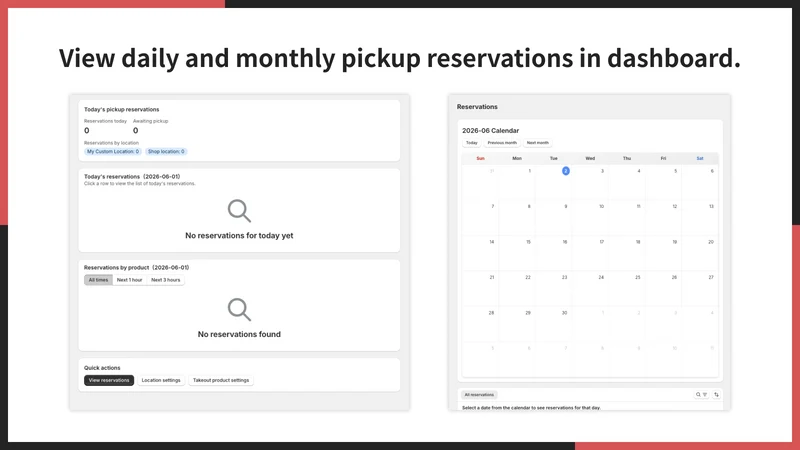Click the View reservations button
The width and height of the screenshot is (800, 450).
tap(109, 380)
